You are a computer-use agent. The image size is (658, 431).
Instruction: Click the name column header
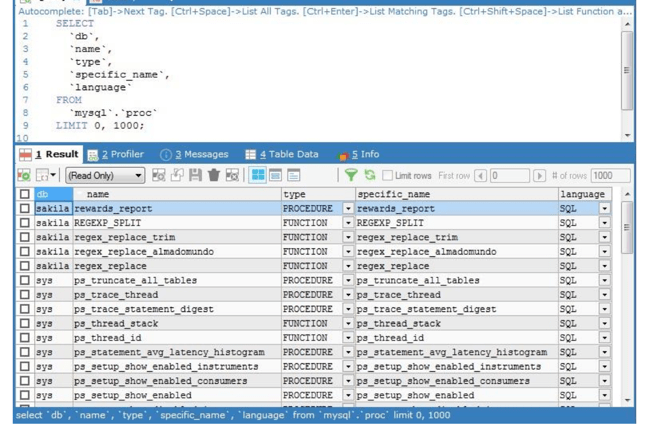(x=177, y=194)
